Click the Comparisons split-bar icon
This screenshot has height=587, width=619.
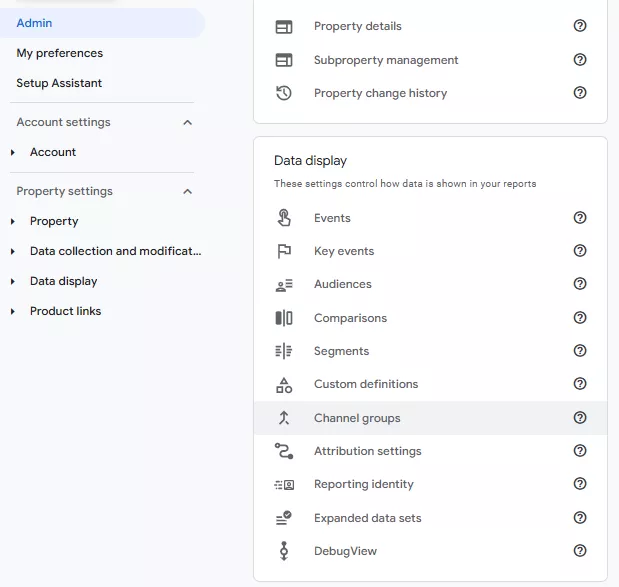[x=284, y=318]
